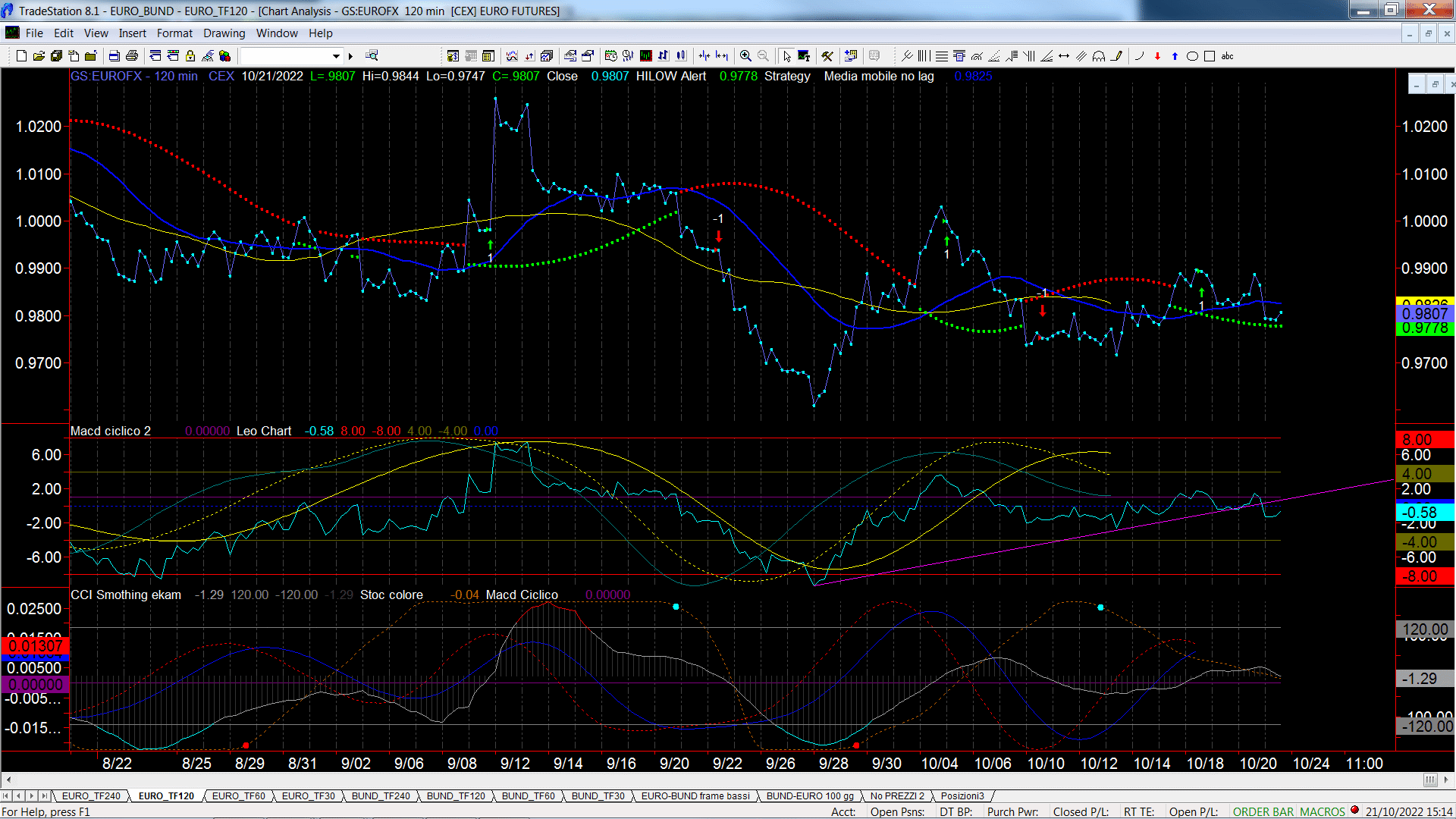
Task: Click the horizontal scrollbar right arrow
Action: tap(1447, 780)
